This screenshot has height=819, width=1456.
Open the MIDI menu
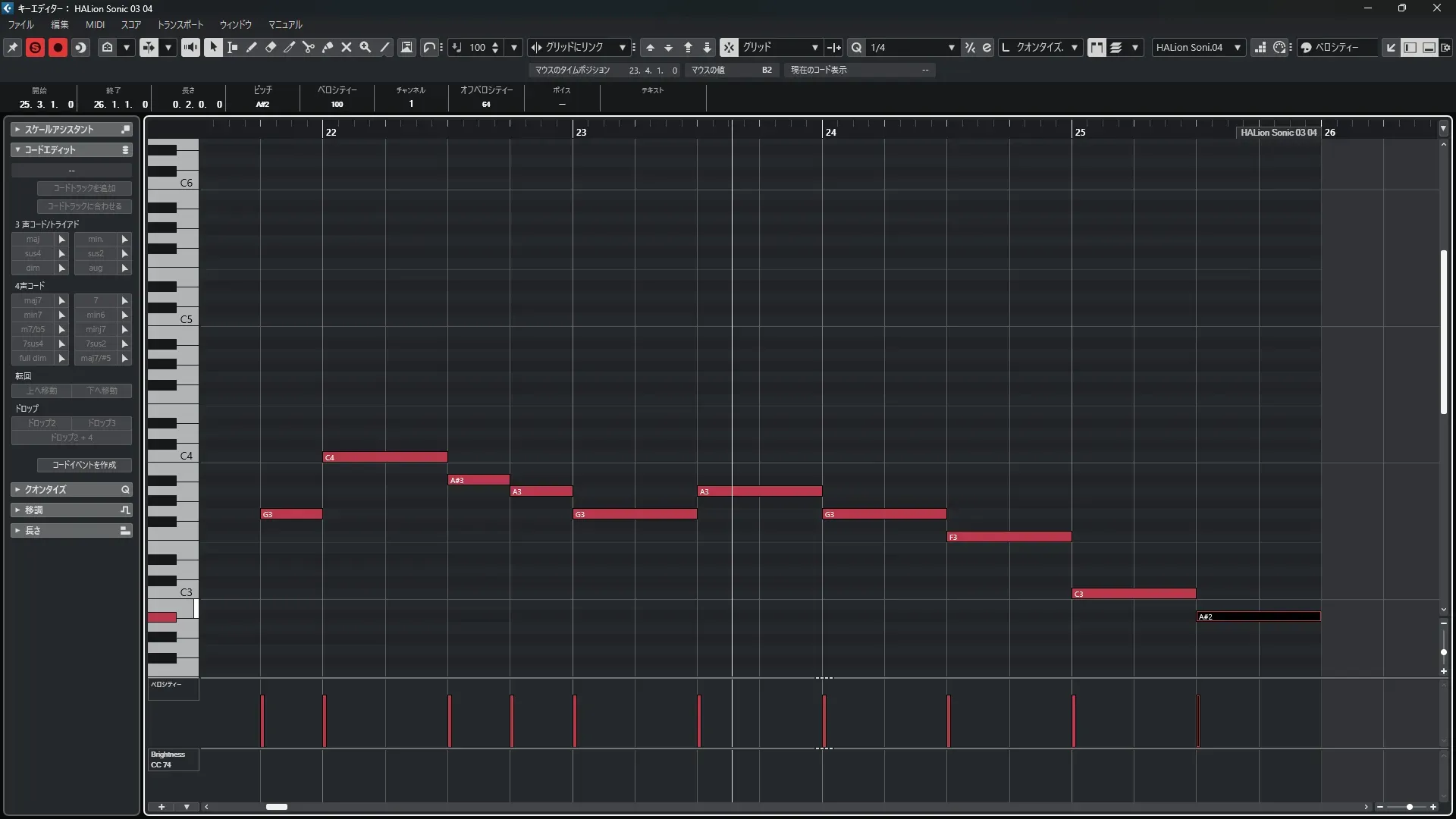point(95,24)
